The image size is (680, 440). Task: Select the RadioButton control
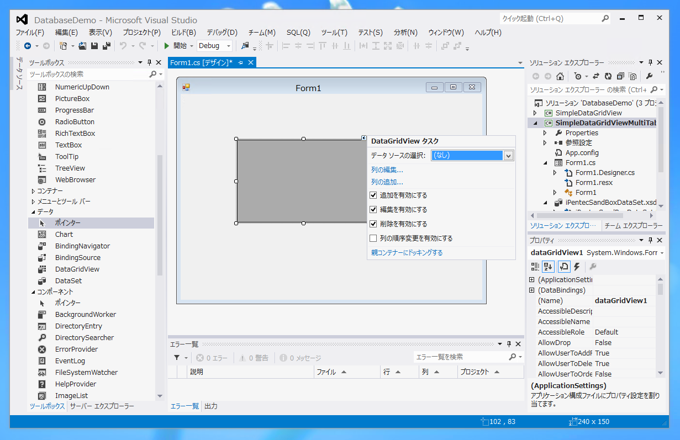tap(75, 122)
